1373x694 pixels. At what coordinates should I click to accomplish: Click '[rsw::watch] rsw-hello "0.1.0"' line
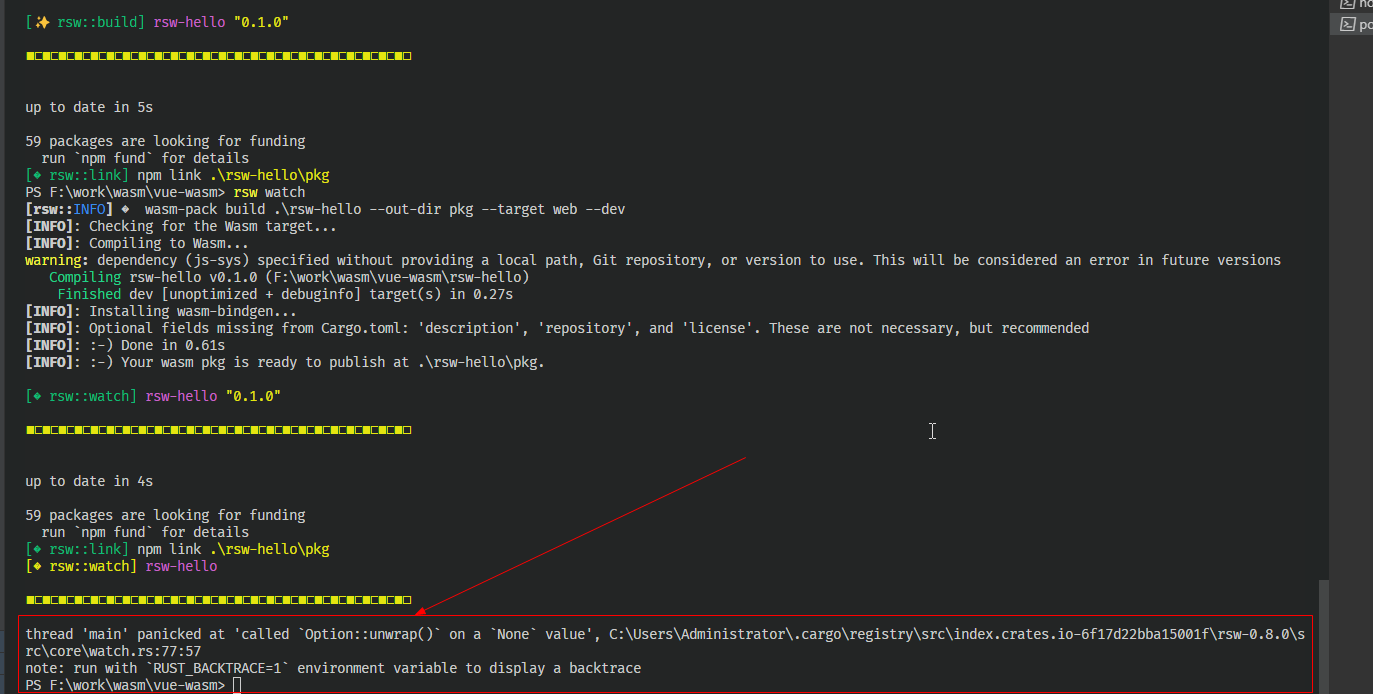pos(153,396)
